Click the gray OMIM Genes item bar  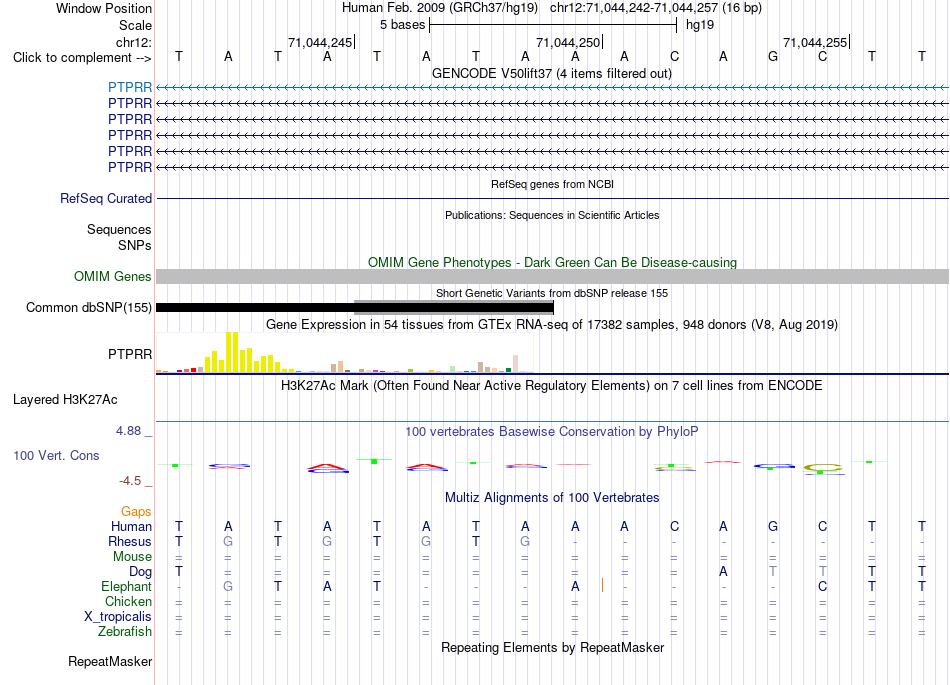pos(553,276)
